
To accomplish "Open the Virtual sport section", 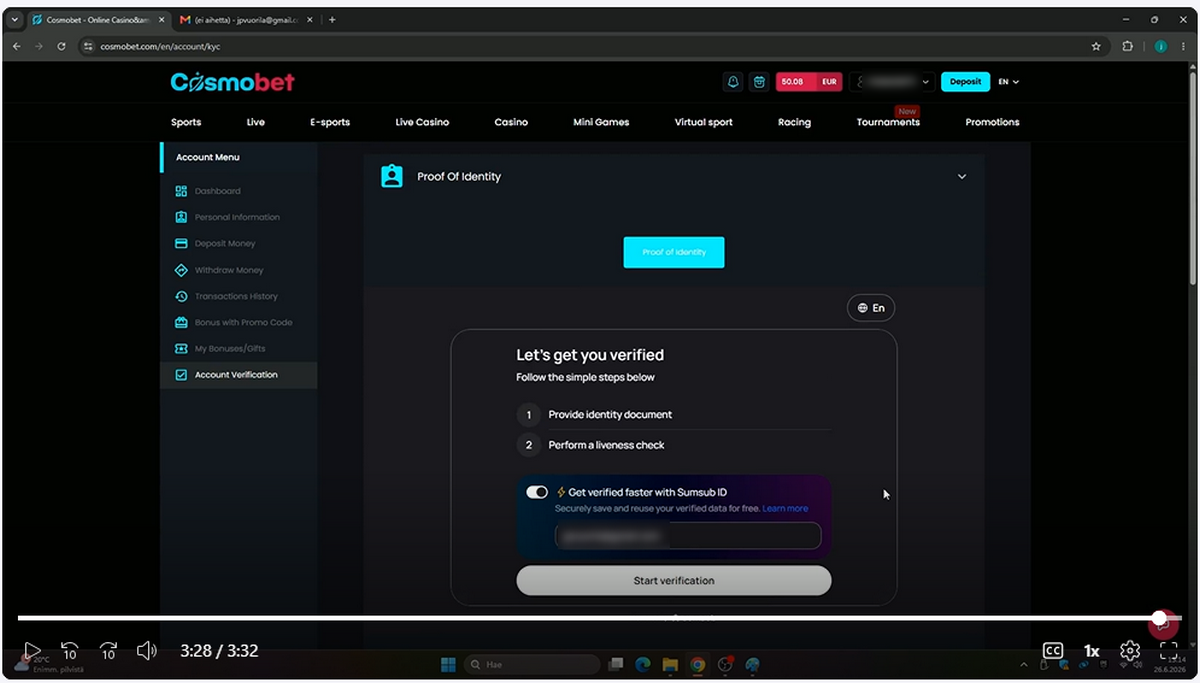I will click(704, 122).
